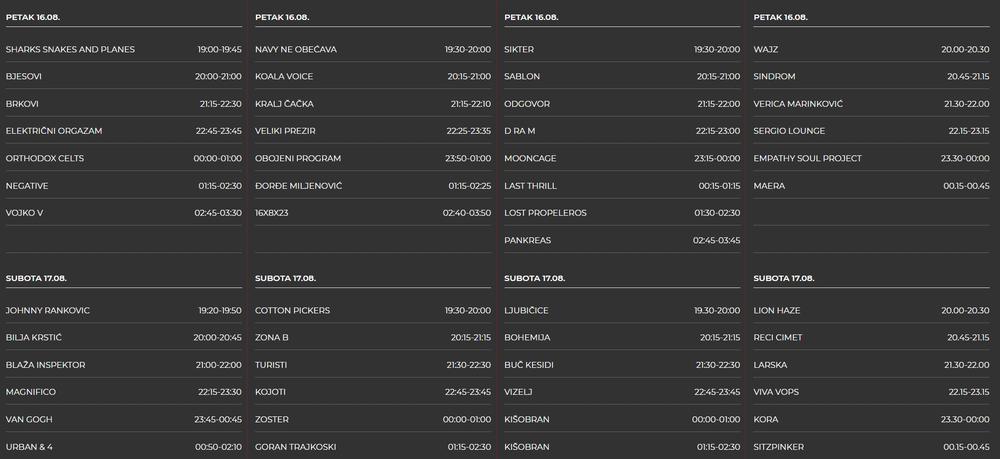Open the LION HAZE listing
The width and height of the screenshot is (1000, 459).
pos(778,310)
